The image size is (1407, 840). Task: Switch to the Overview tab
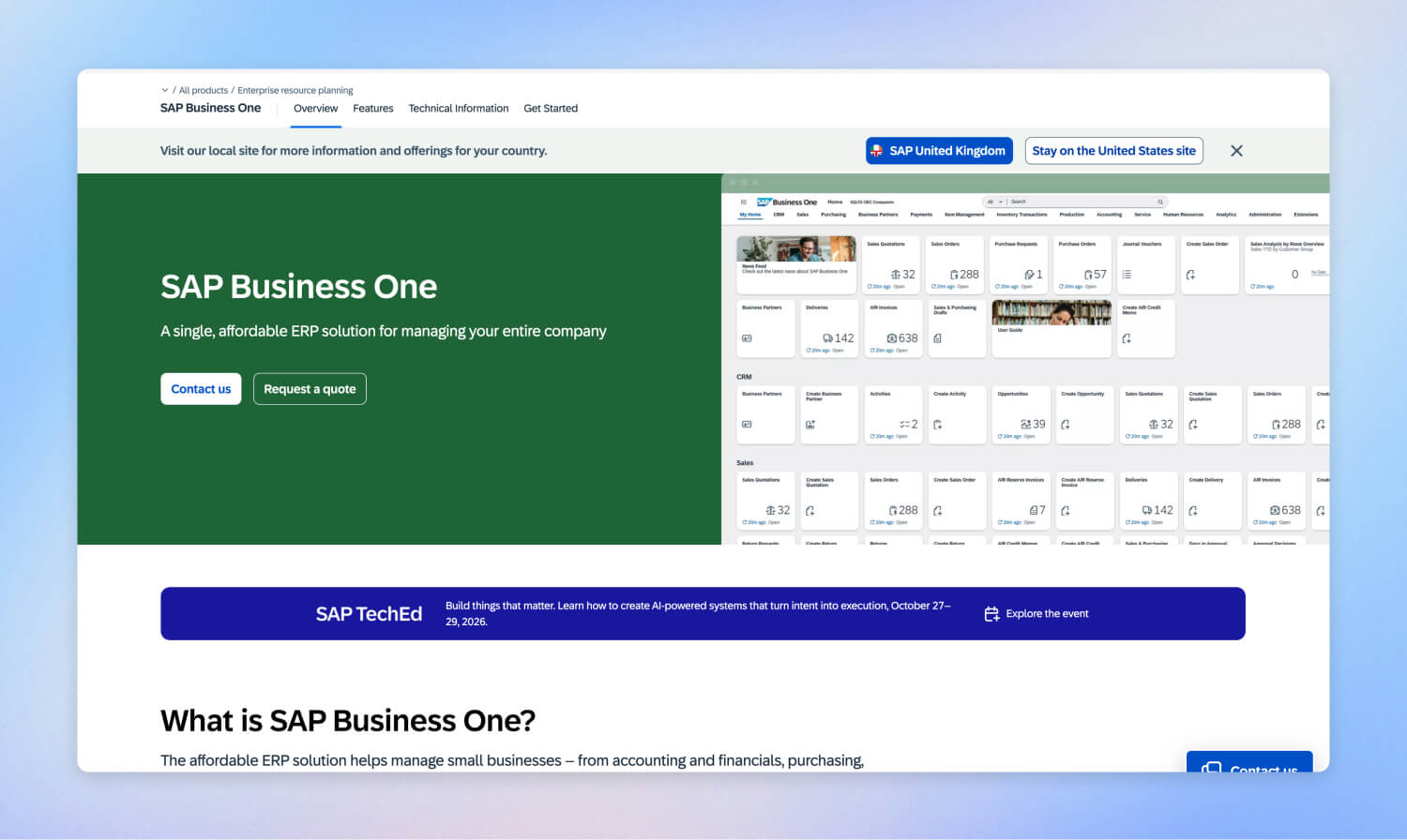click(x=315, y=109)
